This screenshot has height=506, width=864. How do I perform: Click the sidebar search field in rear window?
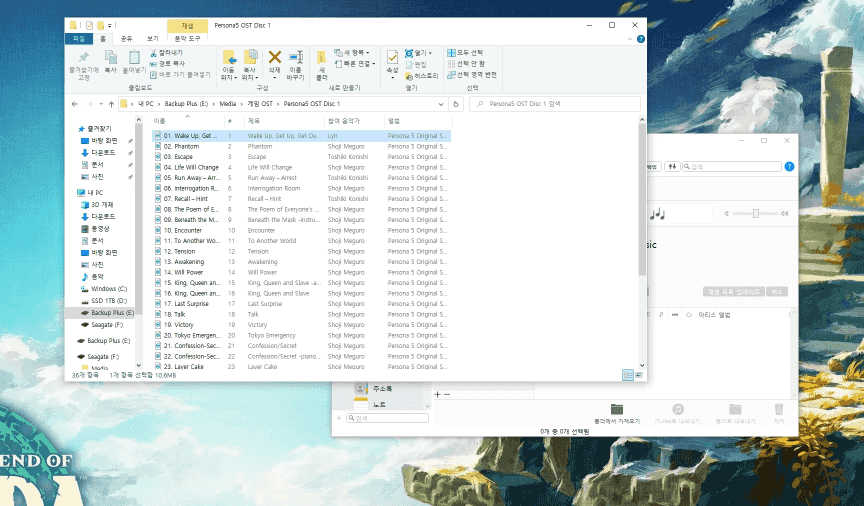pos(387,418)
